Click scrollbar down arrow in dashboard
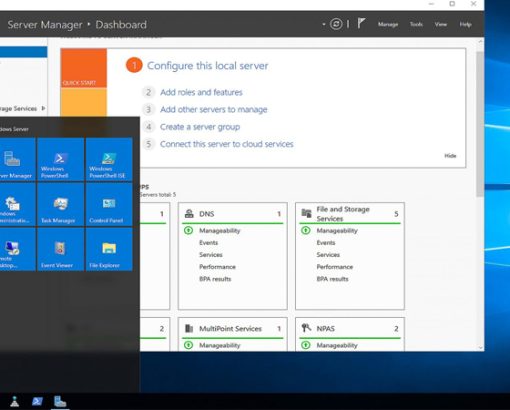This screenshot has width=510, height=410. coord(480,347)
